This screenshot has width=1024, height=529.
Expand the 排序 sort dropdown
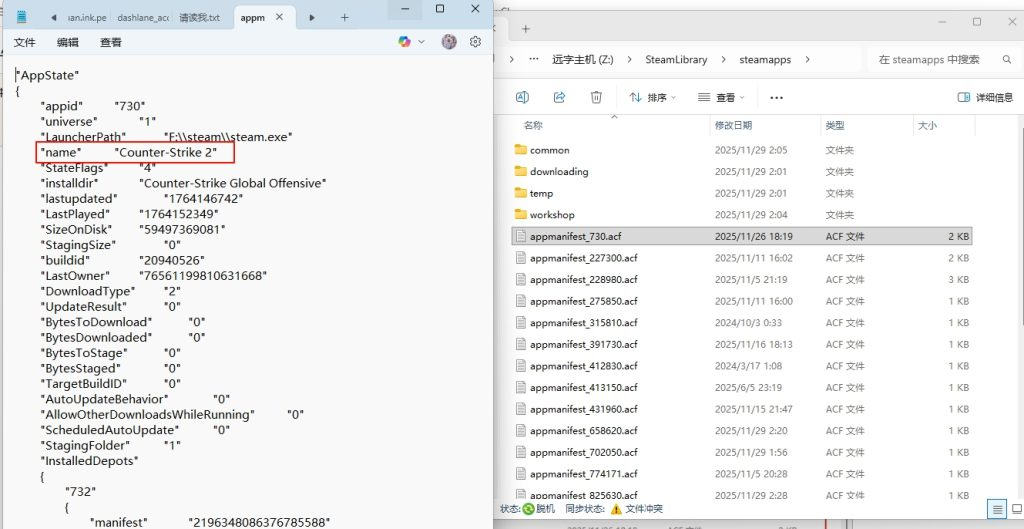pyautogui.click(x=652, y=97)
